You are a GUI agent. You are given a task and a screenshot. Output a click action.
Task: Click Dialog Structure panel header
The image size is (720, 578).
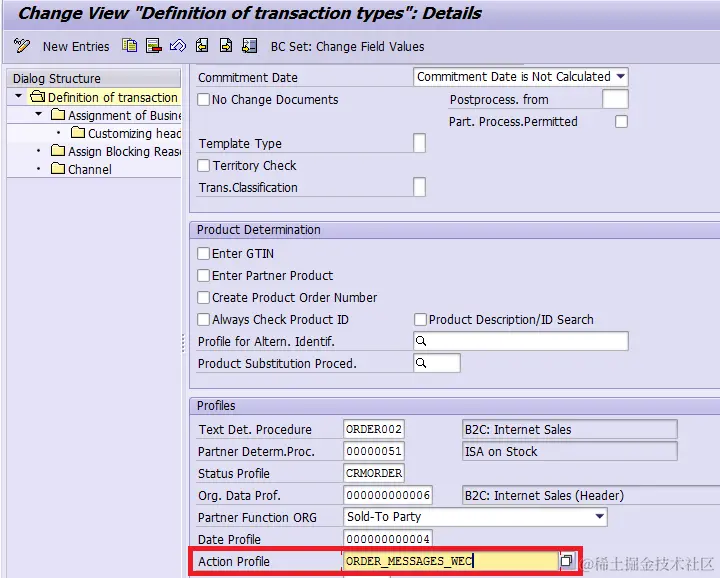click(x=94, y=78)
